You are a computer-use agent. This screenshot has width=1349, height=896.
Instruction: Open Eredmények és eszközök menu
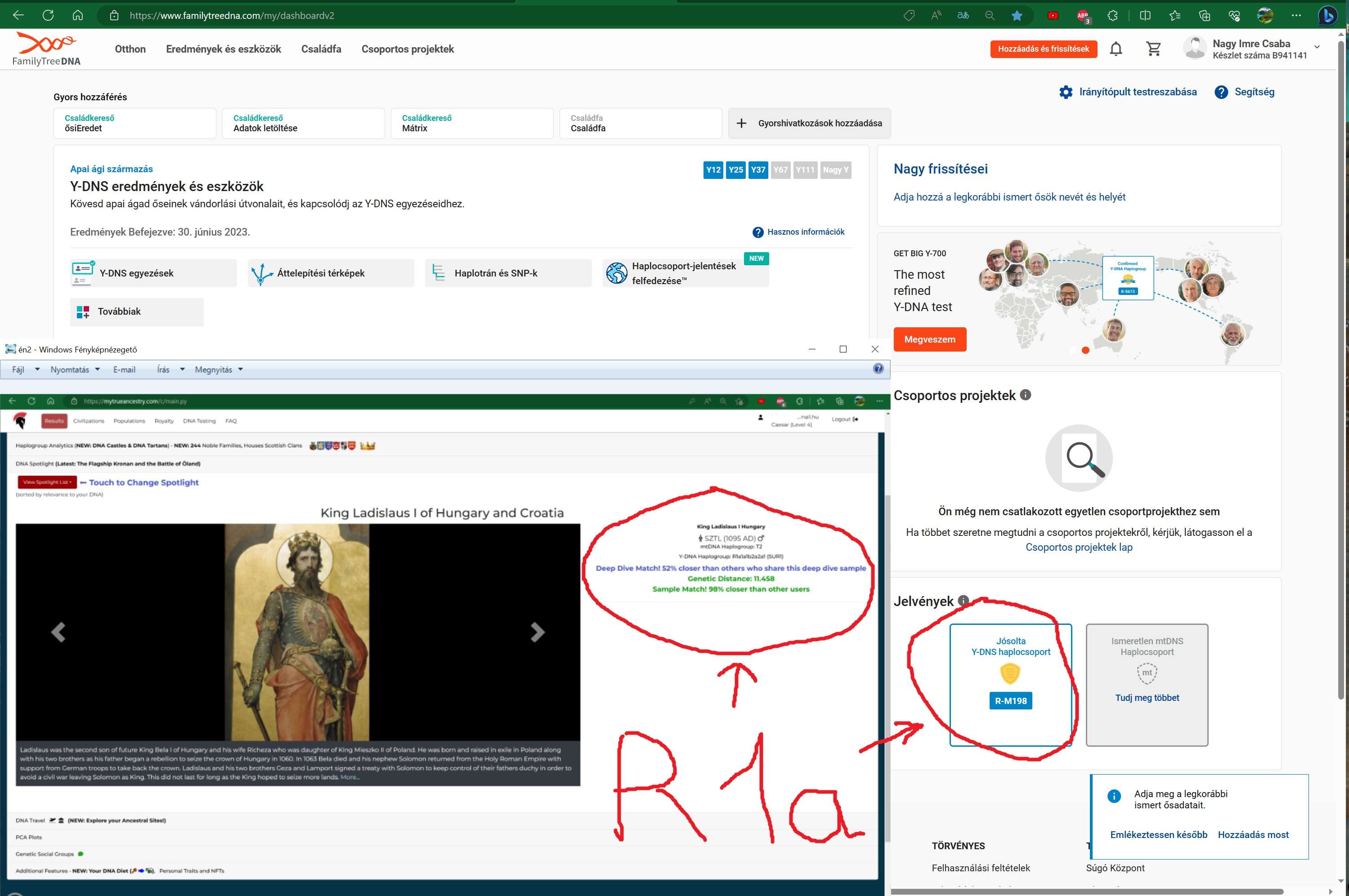click(224, 49)
